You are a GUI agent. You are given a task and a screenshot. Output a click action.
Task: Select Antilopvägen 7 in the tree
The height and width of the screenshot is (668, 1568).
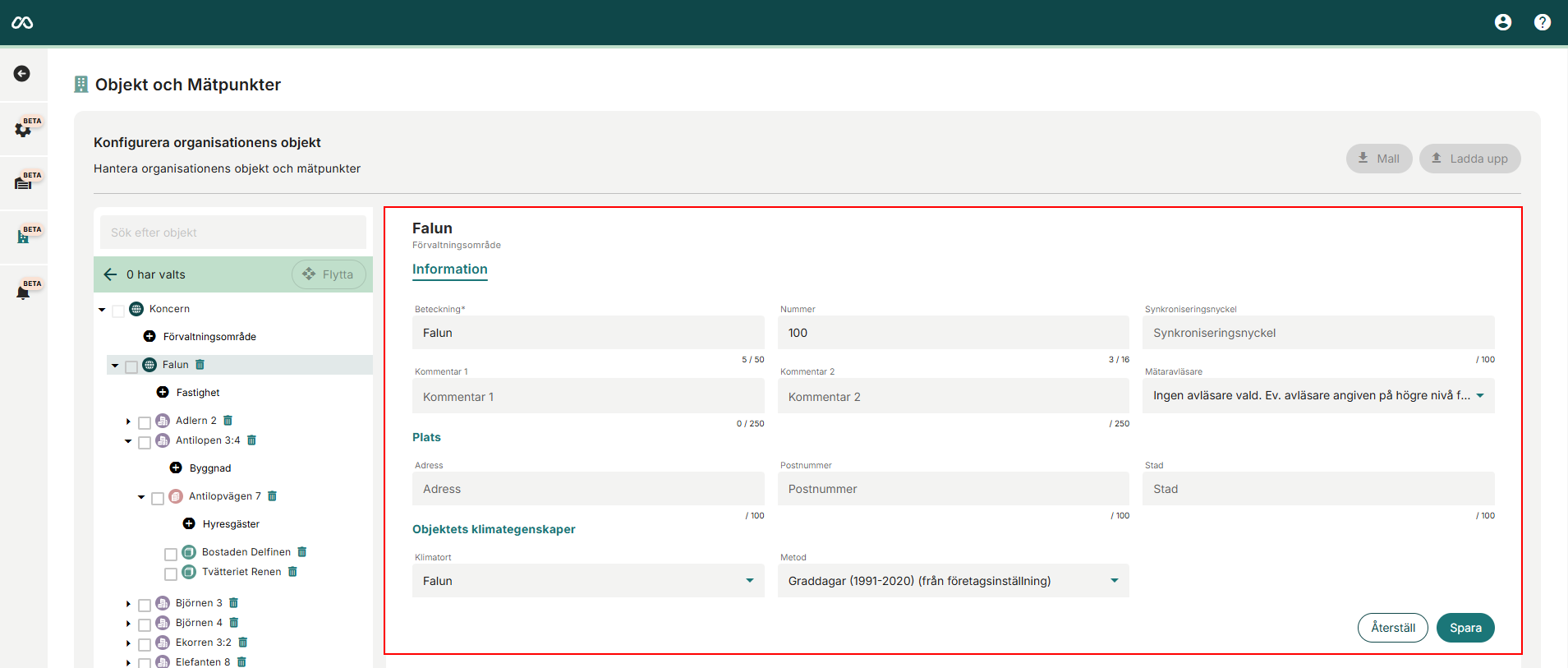point(224,496)
